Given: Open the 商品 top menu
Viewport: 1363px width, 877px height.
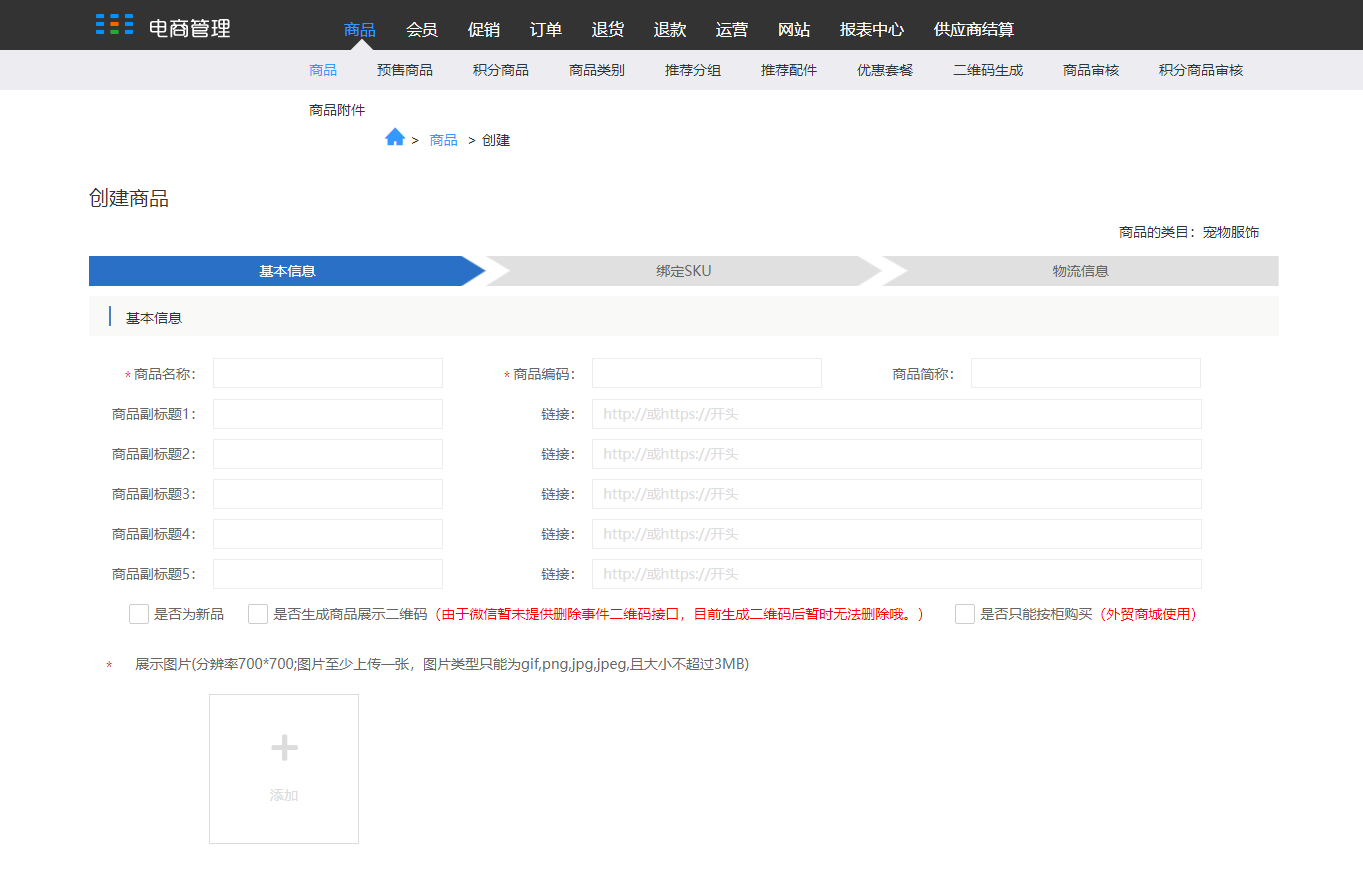Looking at the screenshot, I should pyautogui.click(x=360, y=30).
